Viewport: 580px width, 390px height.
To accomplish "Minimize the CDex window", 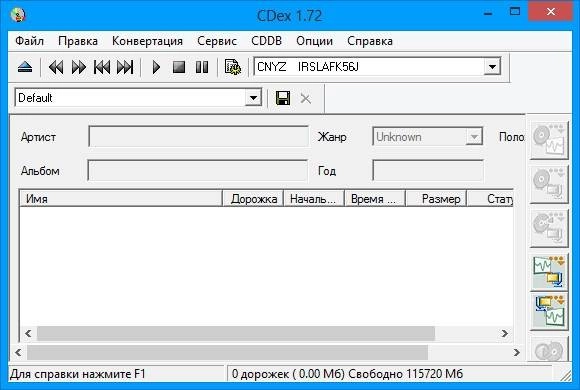I will click(488, 14).
